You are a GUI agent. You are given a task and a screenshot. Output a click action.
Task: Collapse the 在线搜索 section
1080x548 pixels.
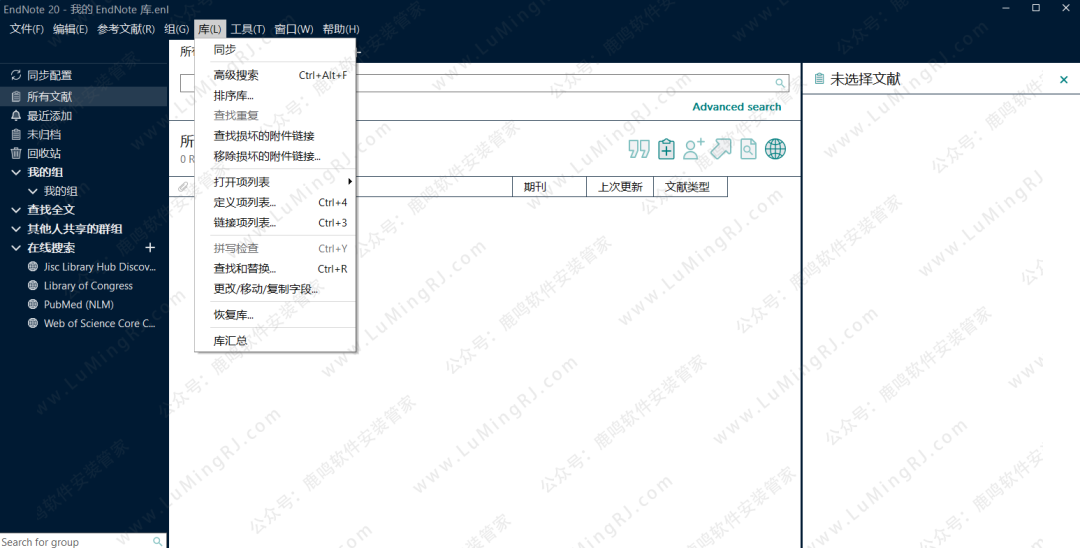click(x=16, y=248)
